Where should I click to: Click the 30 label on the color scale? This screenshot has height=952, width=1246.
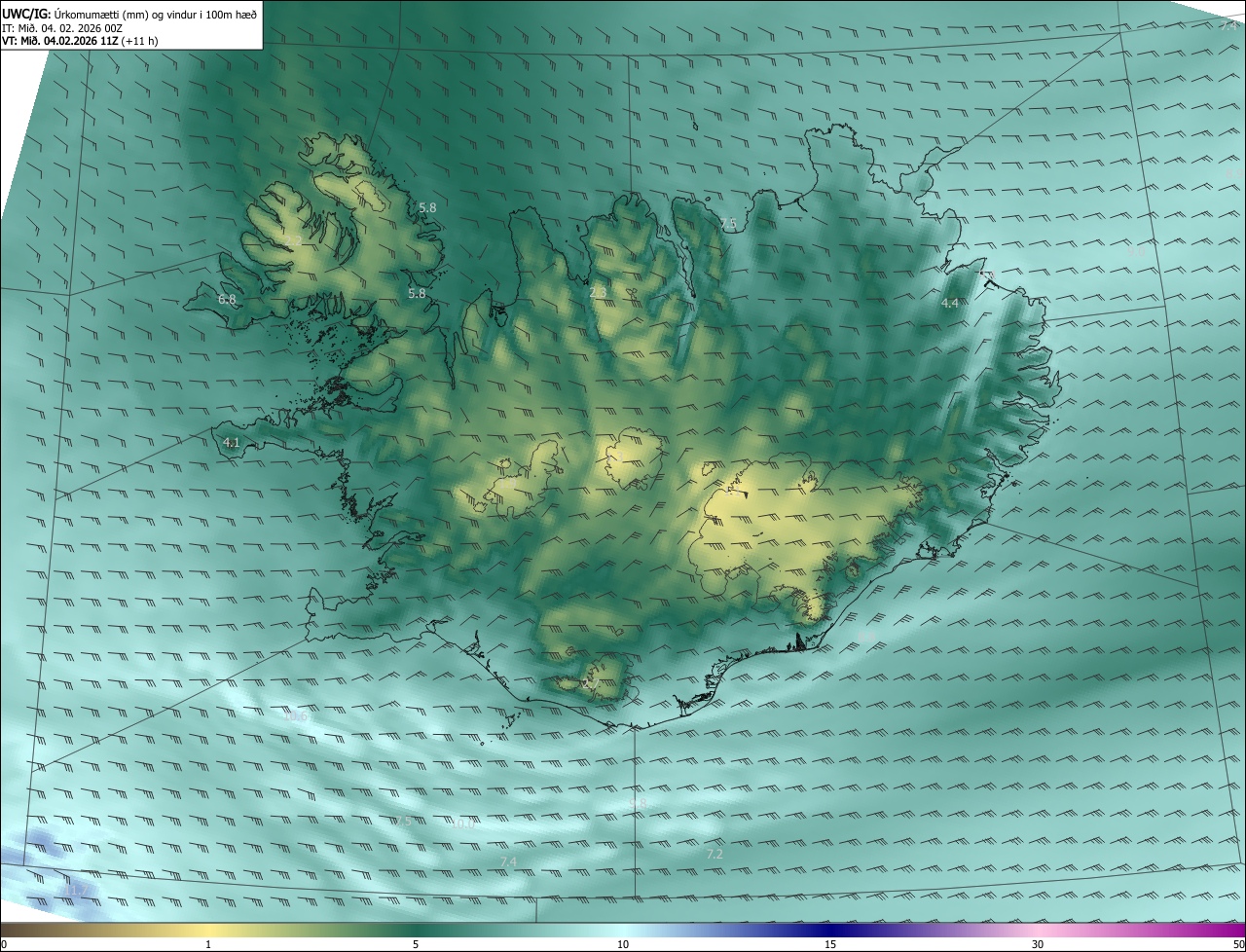(x=1038, y=944)
